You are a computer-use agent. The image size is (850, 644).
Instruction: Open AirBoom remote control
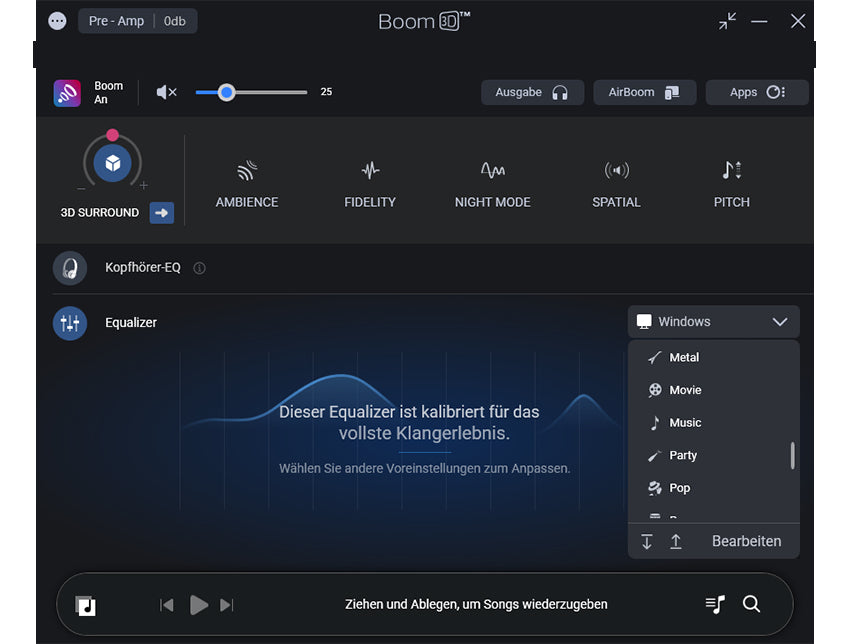(645, 92)
